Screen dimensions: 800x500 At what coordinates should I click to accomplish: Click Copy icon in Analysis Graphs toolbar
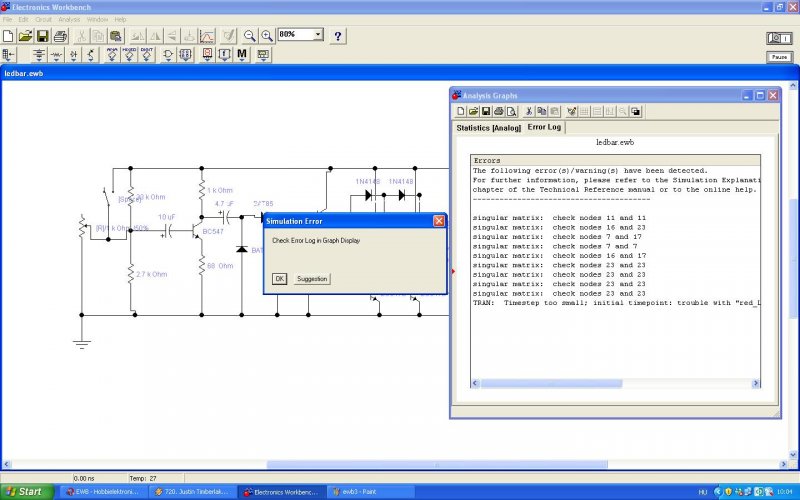[541, 111]
